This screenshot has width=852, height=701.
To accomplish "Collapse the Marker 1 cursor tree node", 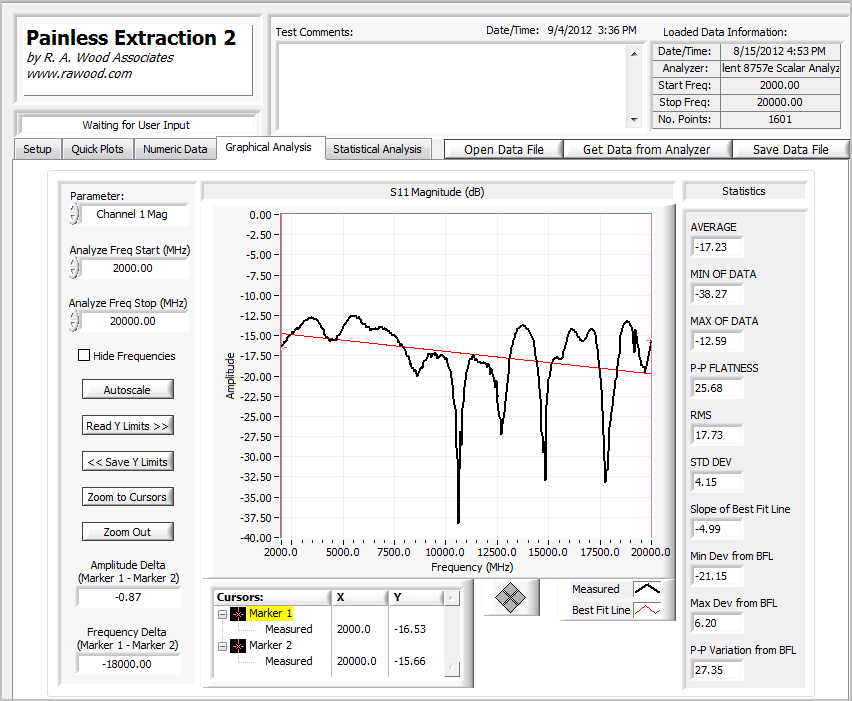I will point(222,614).
